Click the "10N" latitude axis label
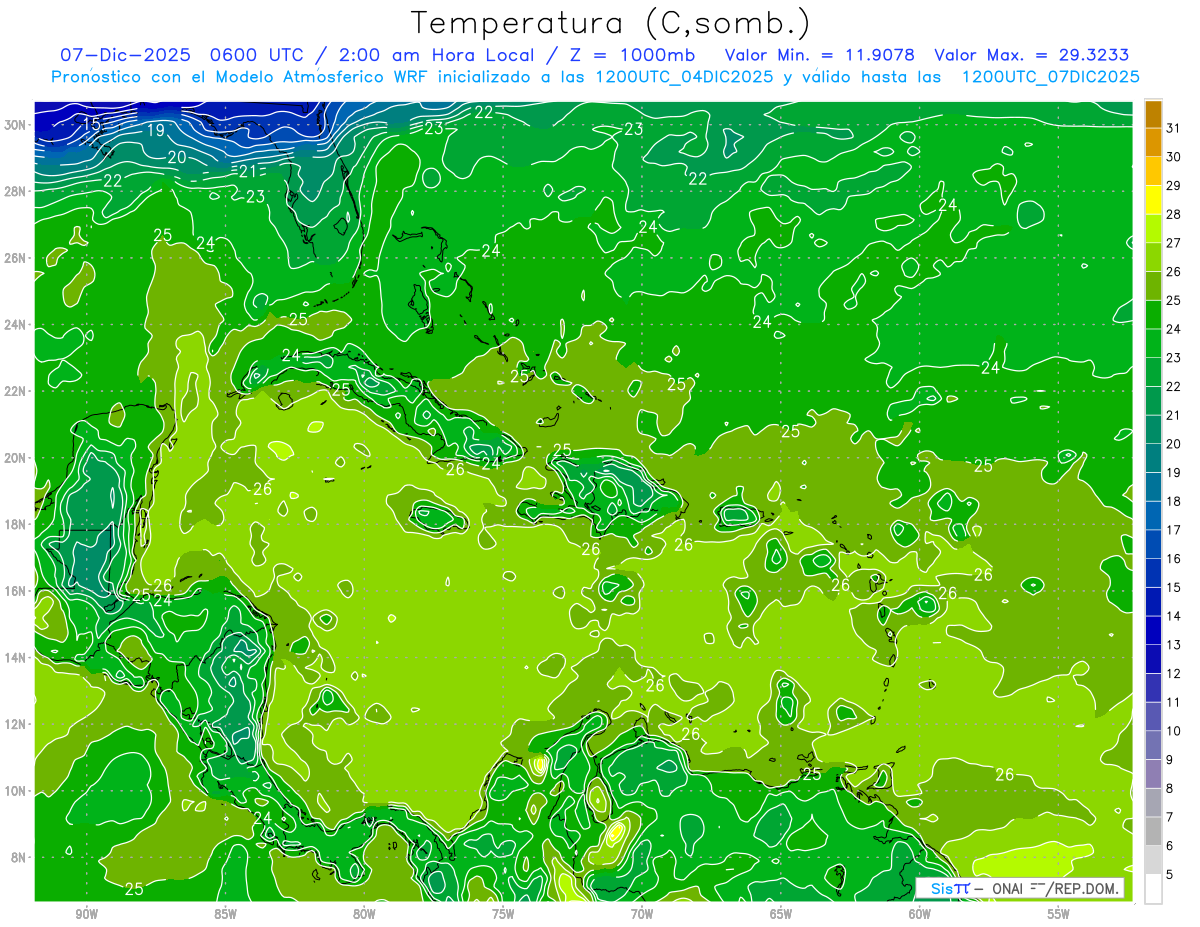 (17, 791)
